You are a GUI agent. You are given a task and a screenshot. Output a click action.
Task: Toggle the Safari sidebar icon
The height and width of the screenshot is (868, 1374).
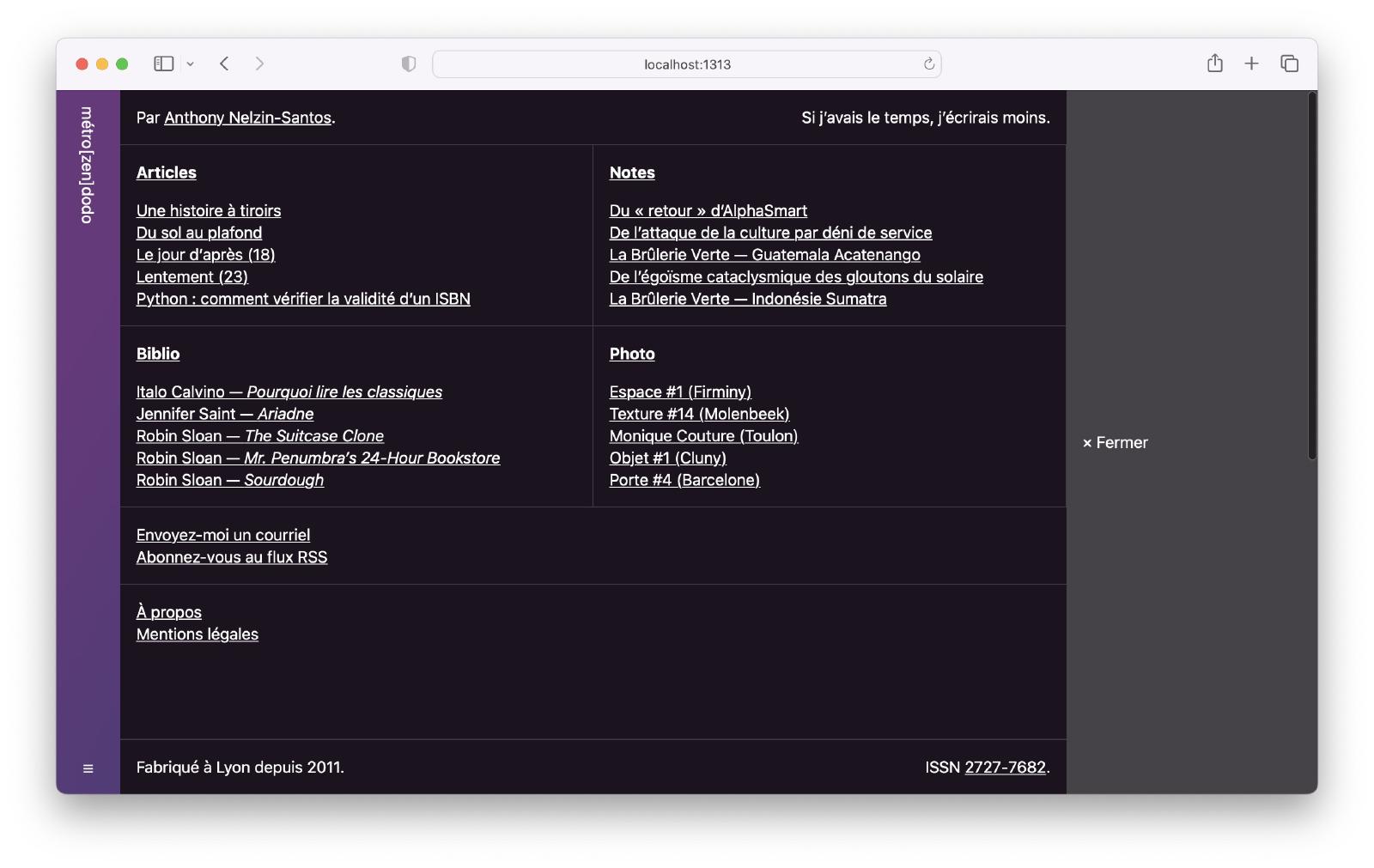(x=163, y=64)
